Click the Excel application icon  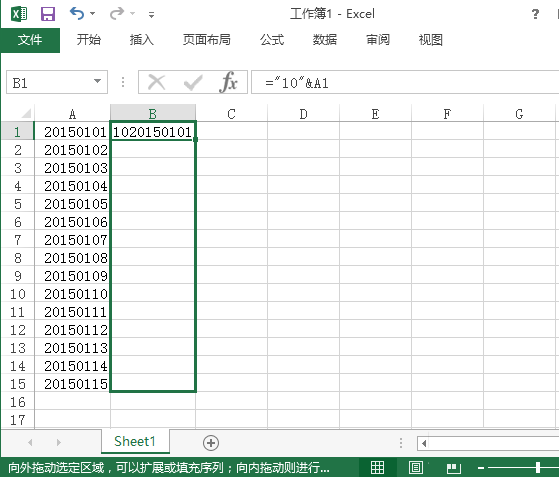coord(19,14)
